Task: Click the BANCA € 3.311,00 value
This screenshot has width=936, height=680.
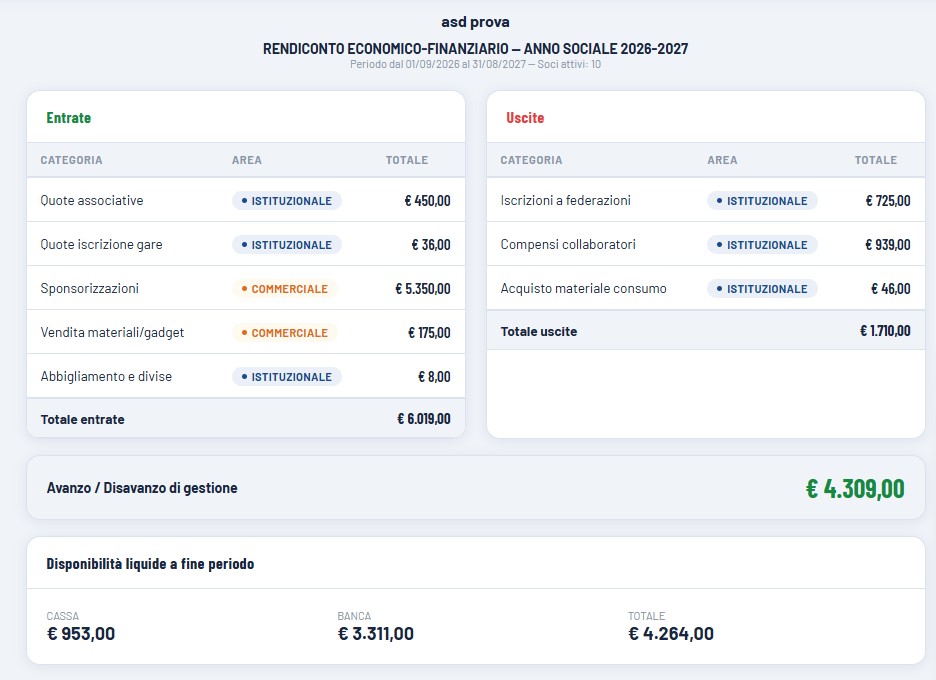Action: pyautogui.click(x=375, y=633)
